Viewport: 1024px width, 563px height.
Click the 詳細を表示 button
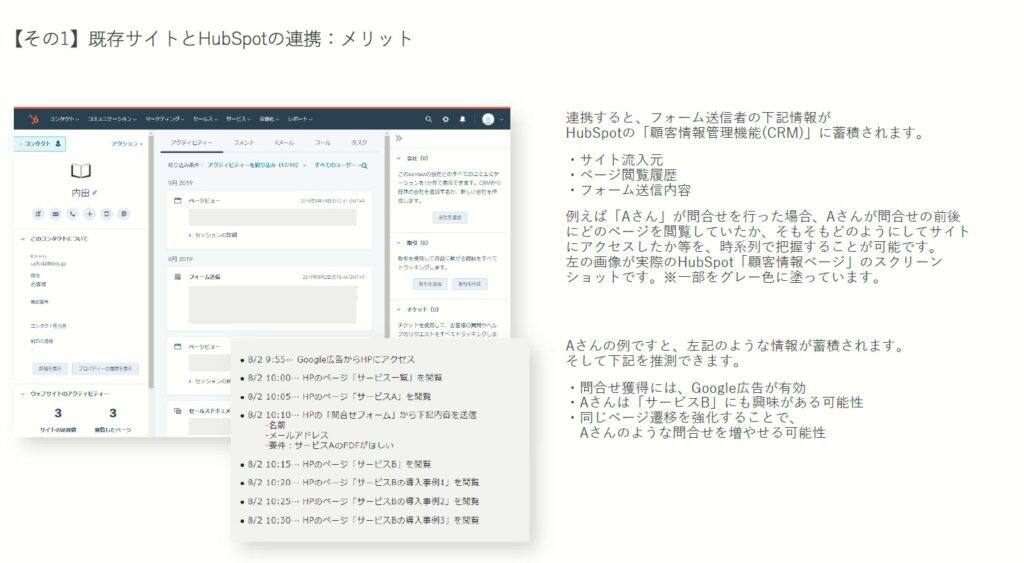tap(50, 368)
